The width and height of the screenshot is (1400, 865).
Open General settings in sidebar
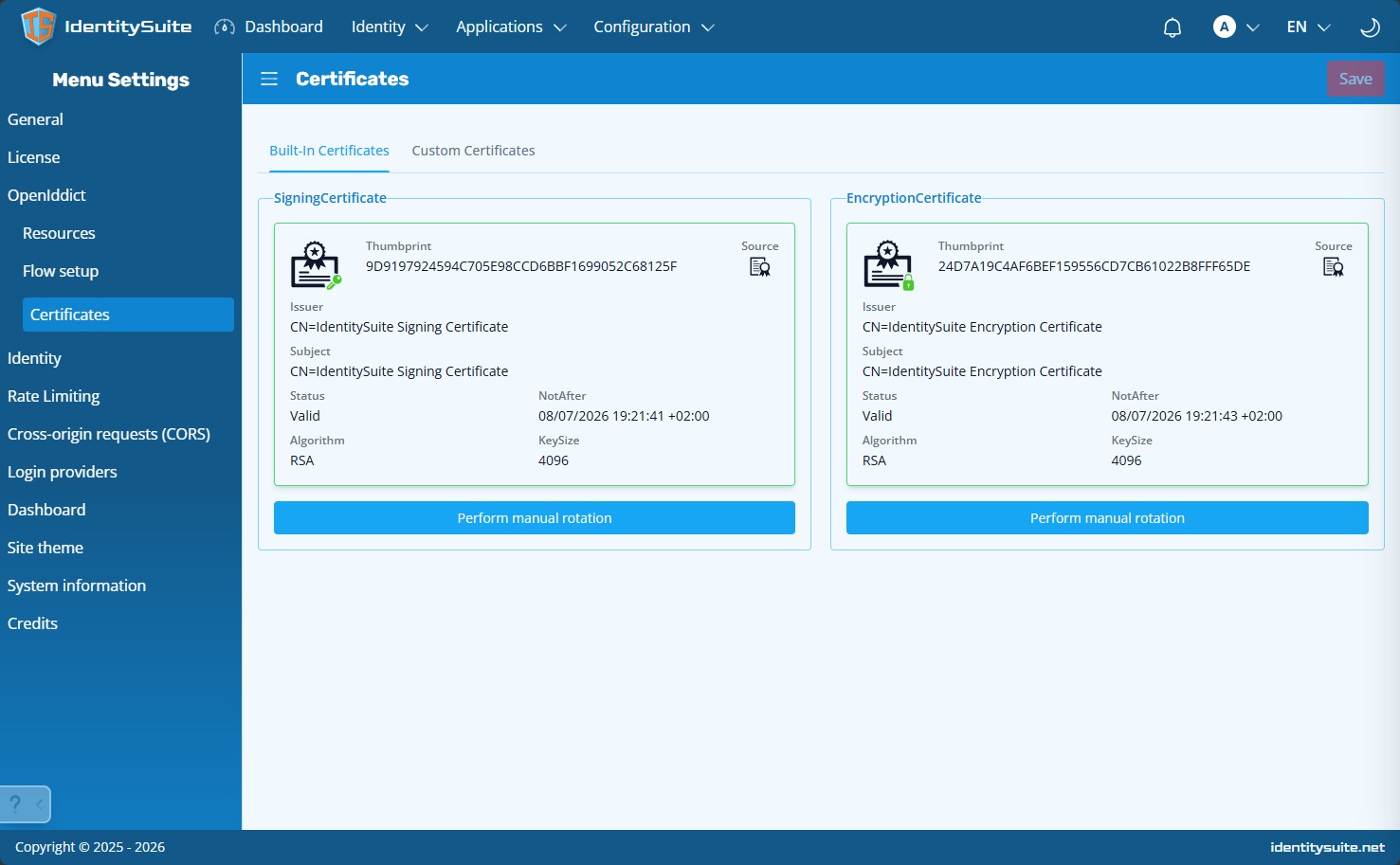35,119
